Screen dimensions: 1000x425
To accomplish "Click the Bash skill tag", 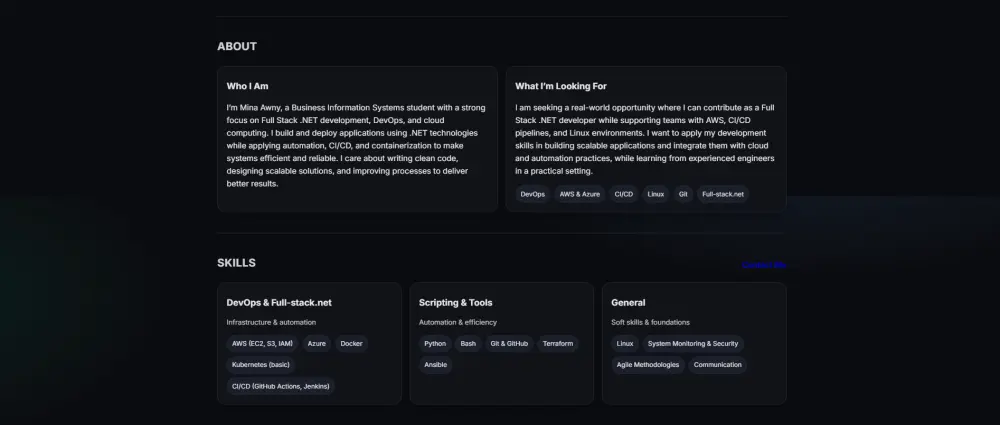I will (468, 343).
